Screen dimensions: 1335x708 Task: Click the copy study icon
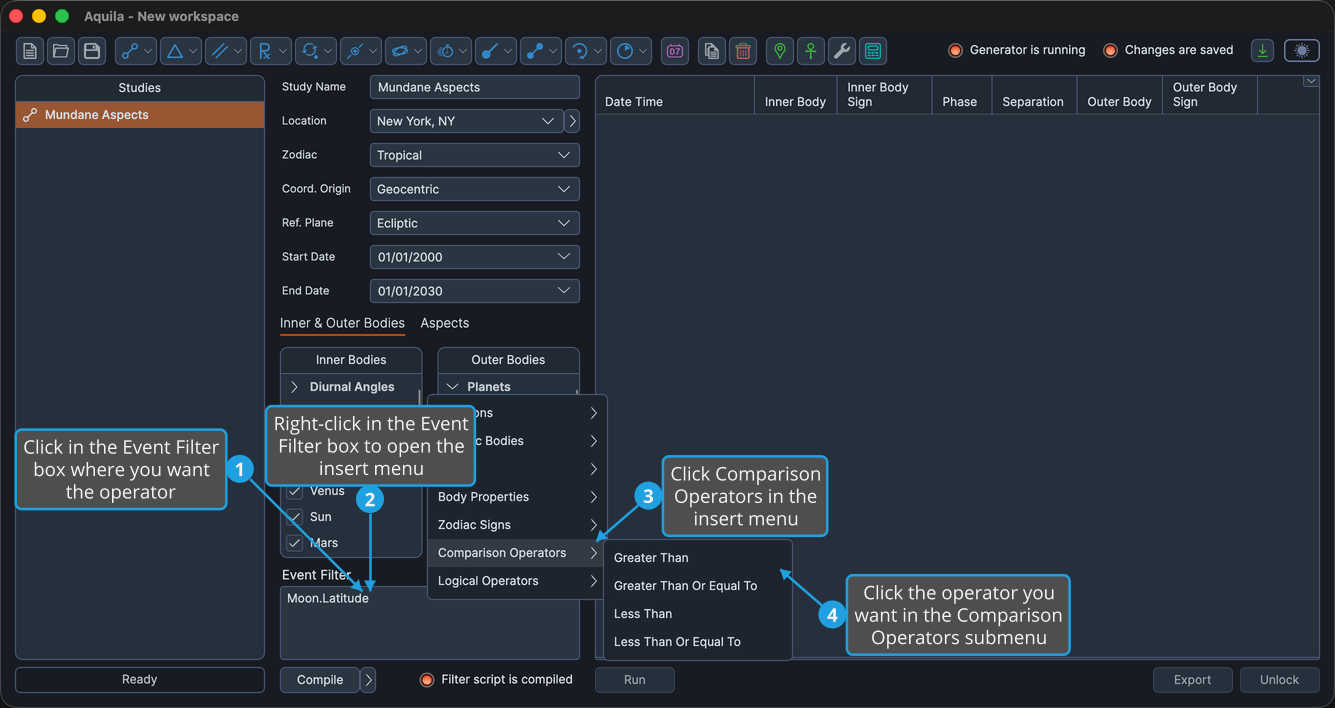[711, 51]
